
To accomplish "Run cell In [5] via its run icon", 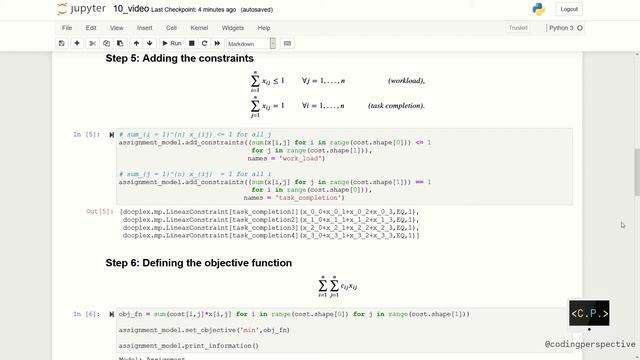I will [111, 135].
